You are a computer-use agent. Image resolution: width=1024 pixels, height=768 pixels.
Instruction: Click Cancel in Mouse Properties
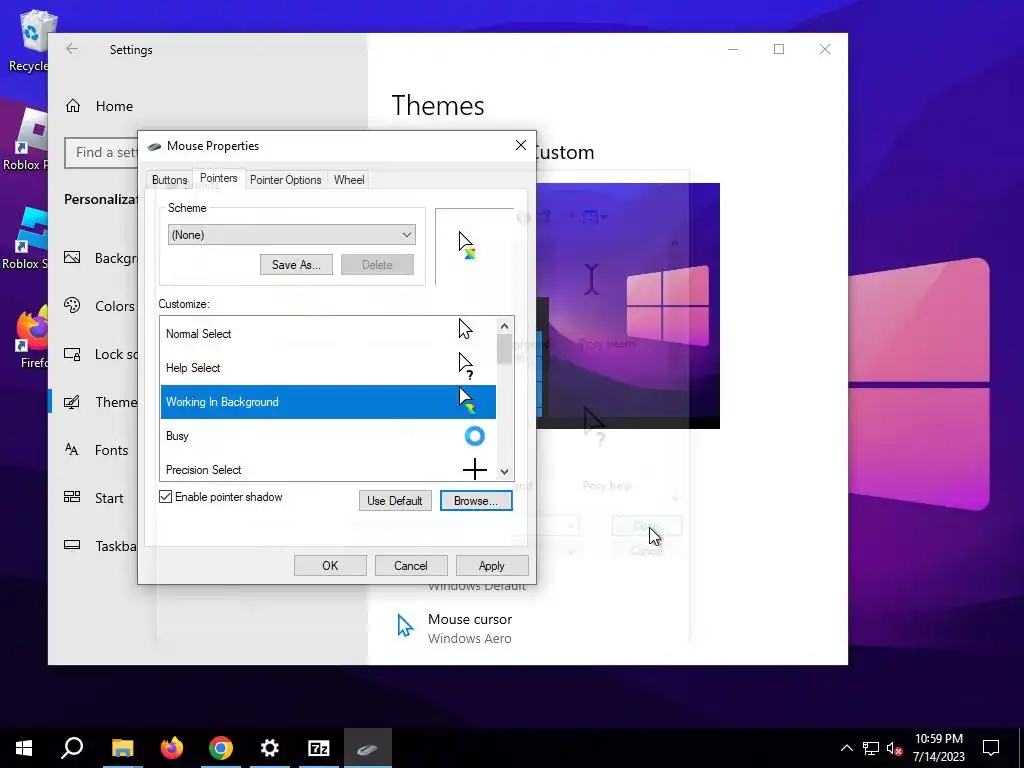click(411, 566)
